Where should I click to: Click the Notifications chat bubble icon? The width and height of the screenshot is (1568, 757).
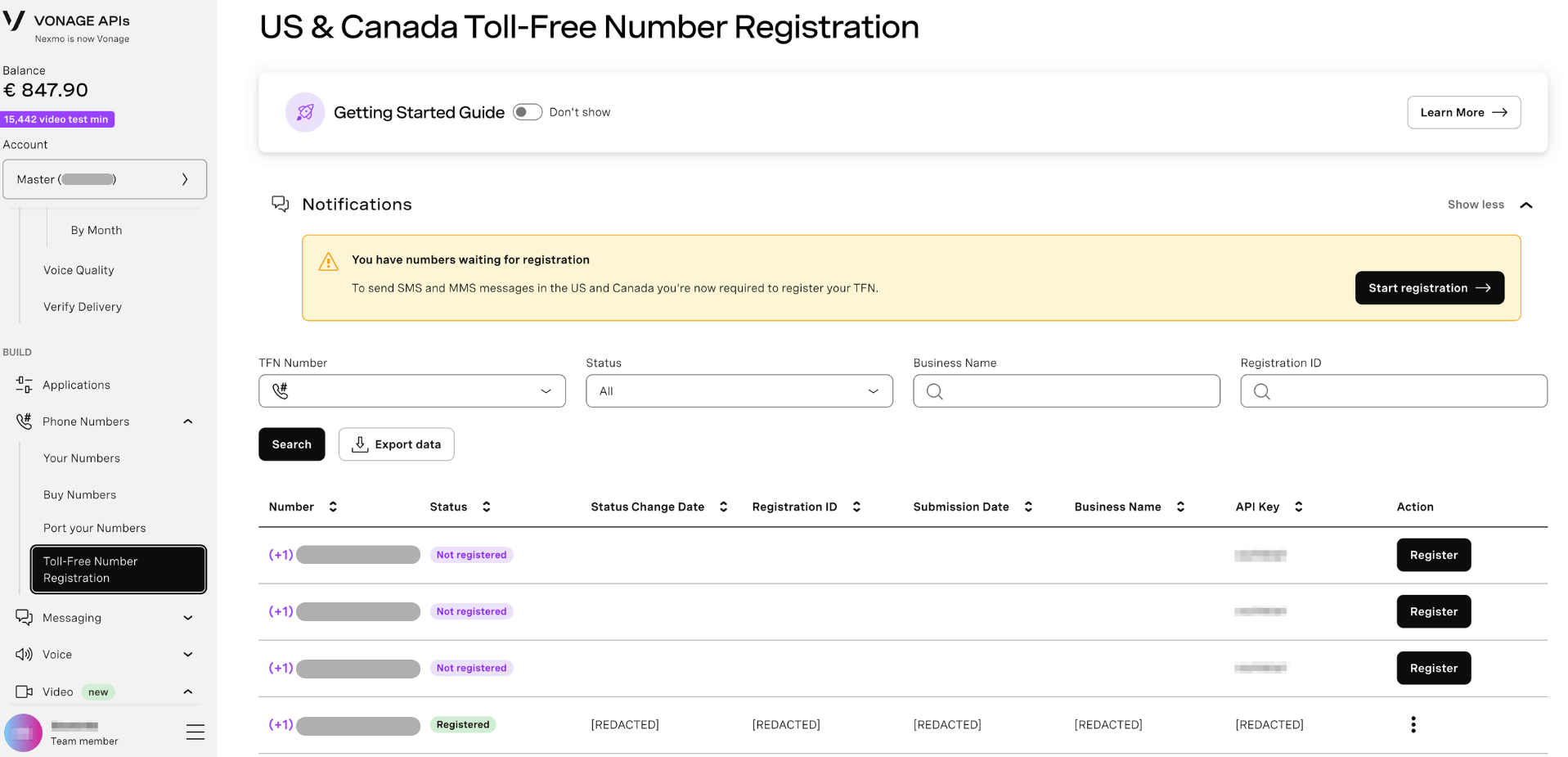[281, 204]
